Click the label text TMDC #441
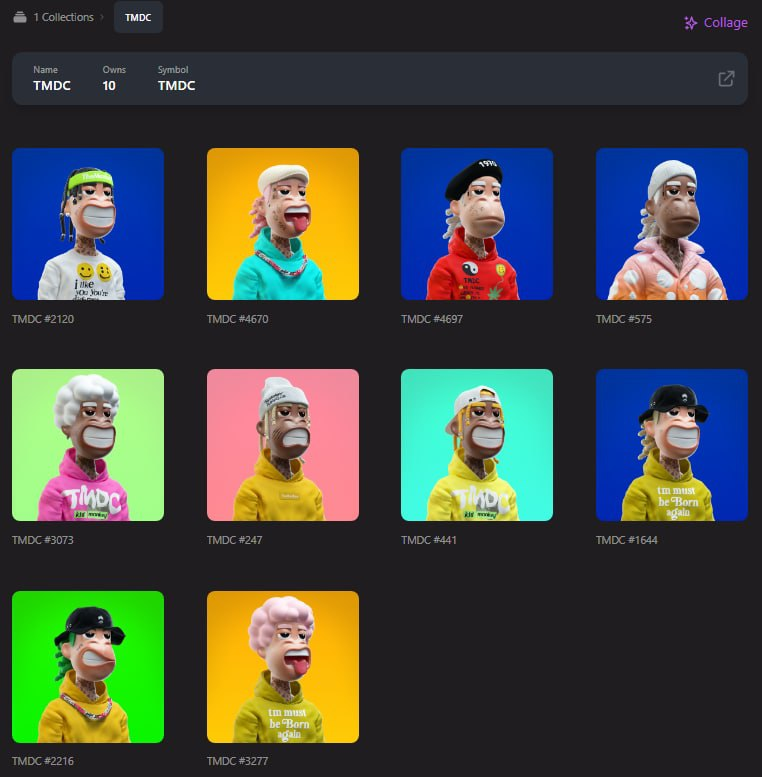Viewport: 762px width, 777px height. tap(429, 540)
